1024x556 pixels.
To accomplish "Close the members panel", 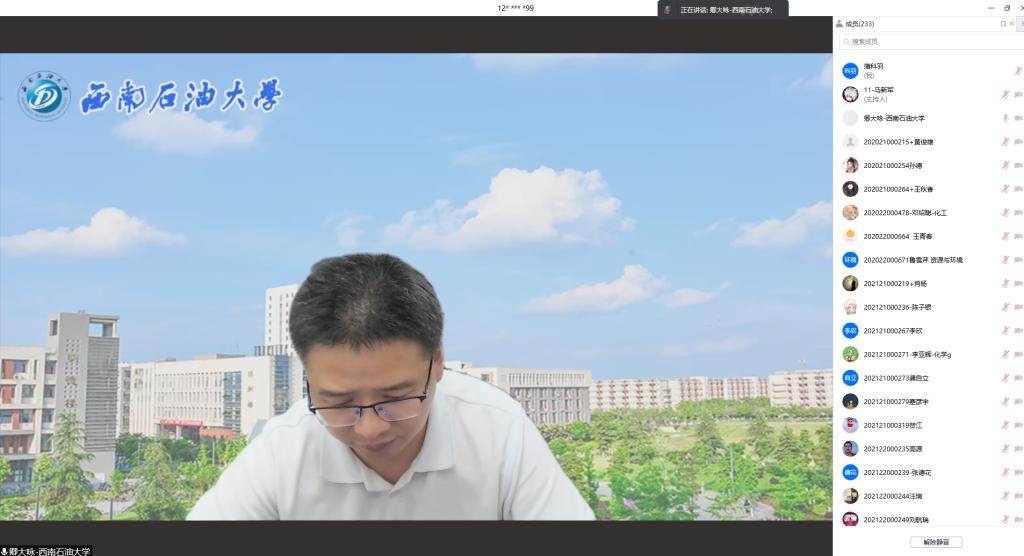I will pos(1013,23).
